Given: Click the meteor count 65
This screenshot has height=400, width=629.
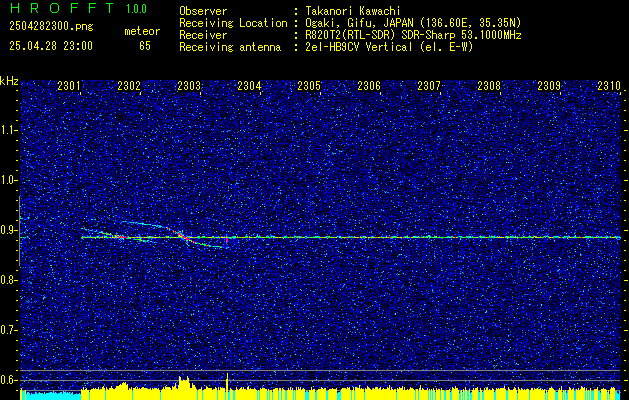Looking at the screenshot, I should point(145,46).
